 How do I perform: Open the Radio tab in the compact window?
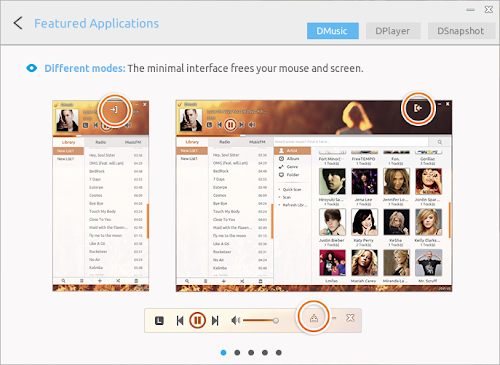click(101, 142)
